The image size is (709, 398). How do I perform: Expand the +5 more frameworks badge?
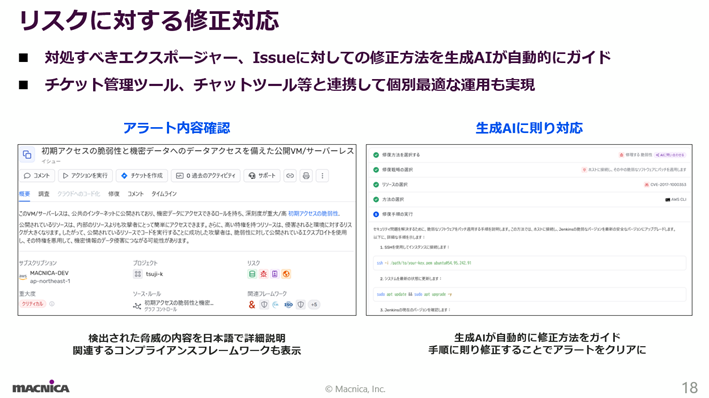click(x=314, y=304)
